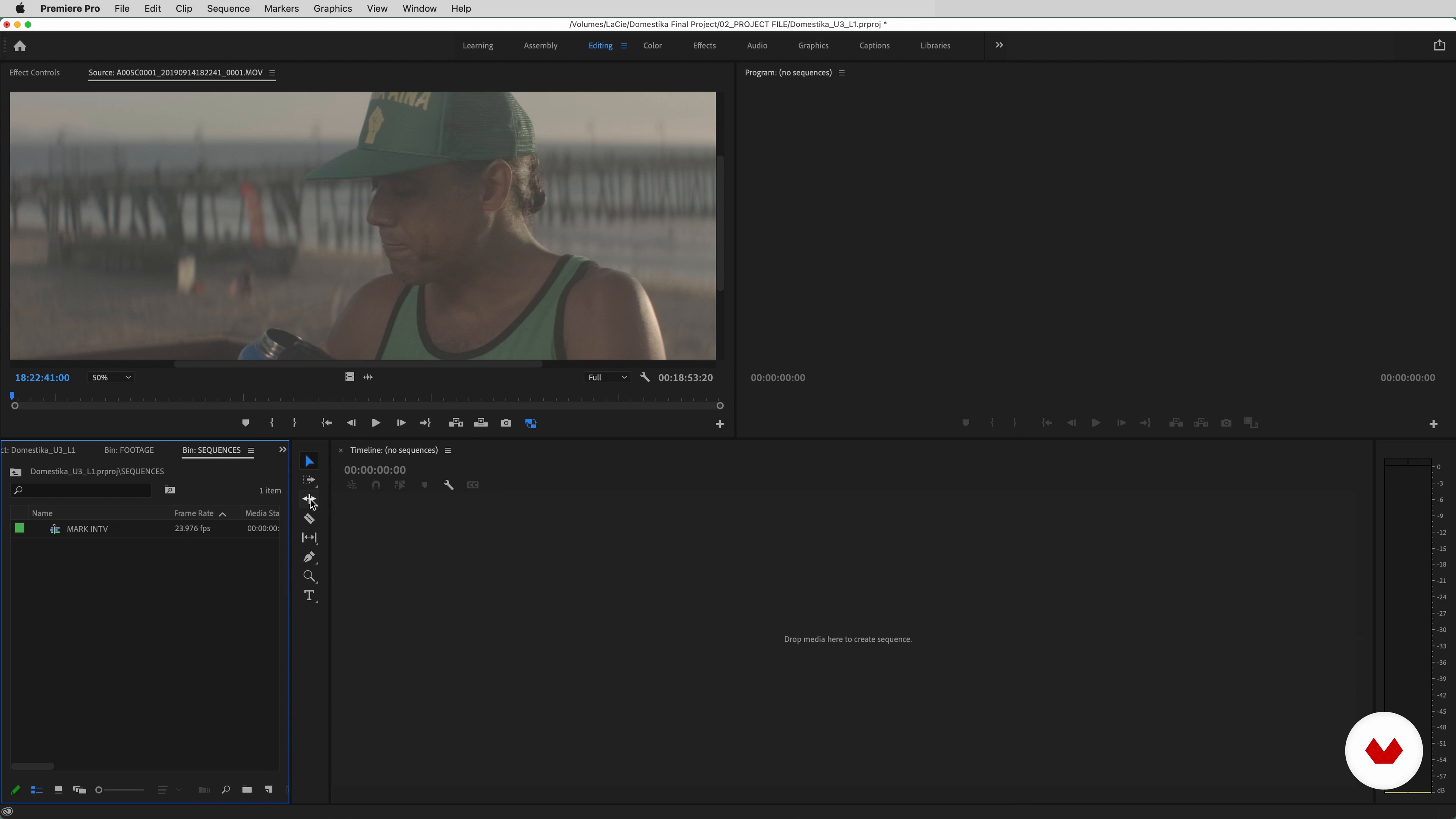Toggle list view in the SEQUENCES bin
Screen dimensions: 1456x819
pyautogui.click(x=37, y=789)
